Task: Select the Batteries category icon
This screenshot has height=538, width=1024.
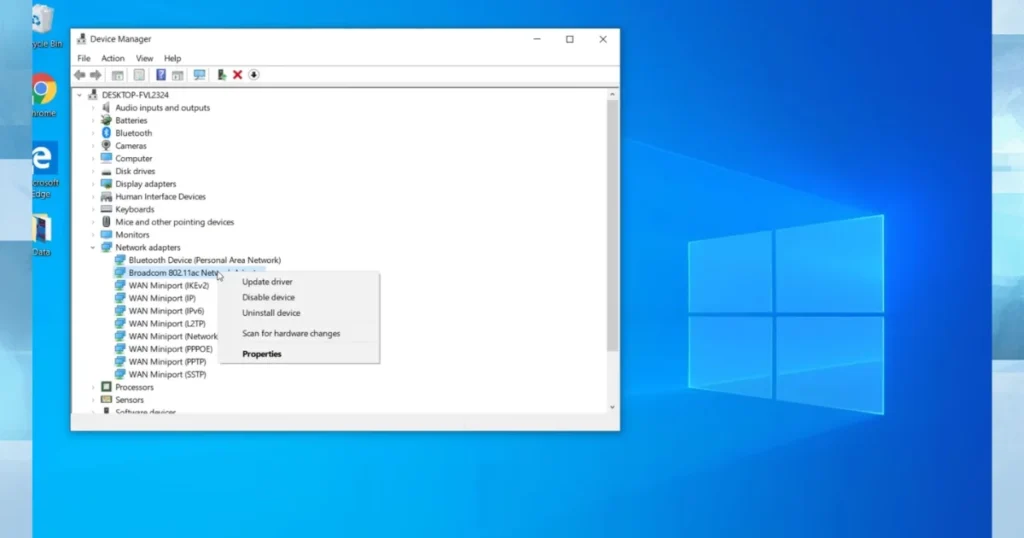Action: click(106, 120)
